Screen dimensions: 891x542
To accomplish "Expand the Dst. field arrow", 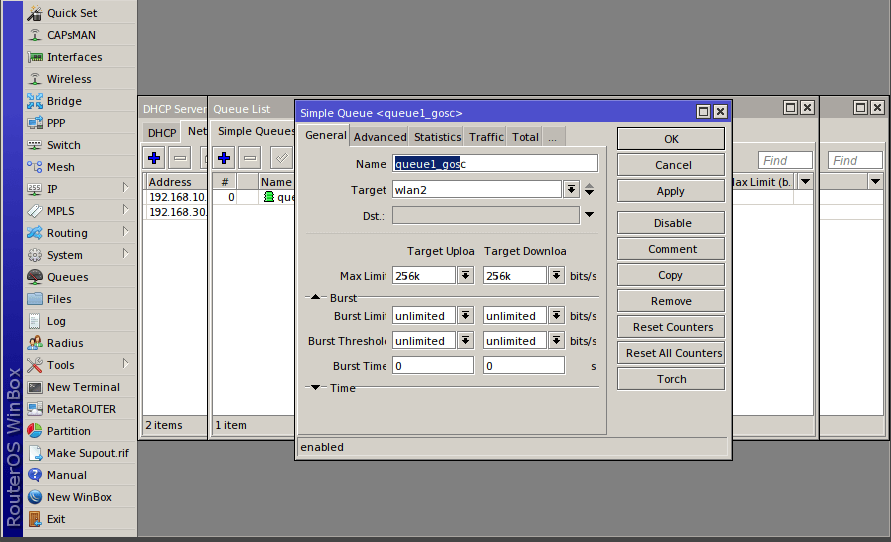I will pyautogui.click(x=589, y=215).
